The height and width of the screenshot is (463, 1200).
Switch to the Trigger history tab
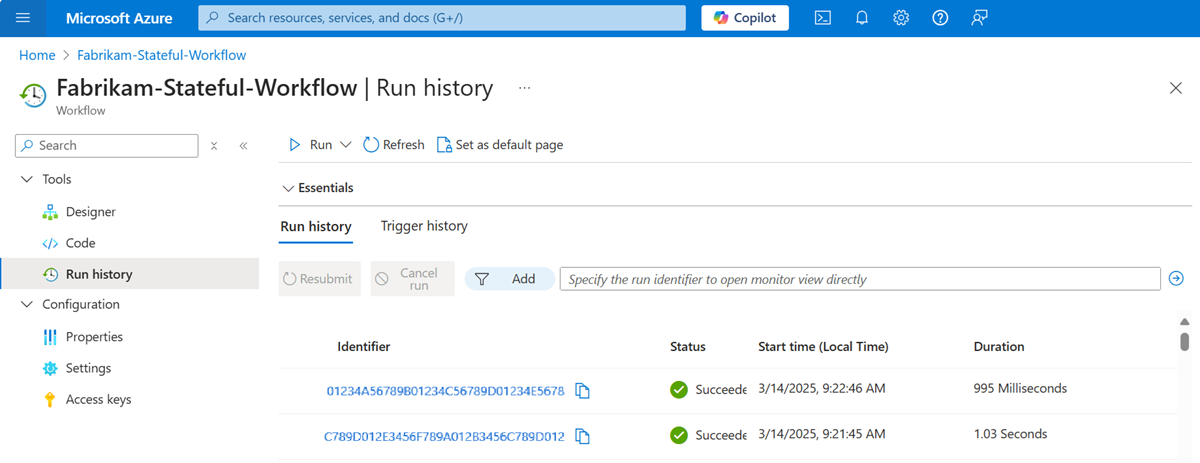point(424,227)
